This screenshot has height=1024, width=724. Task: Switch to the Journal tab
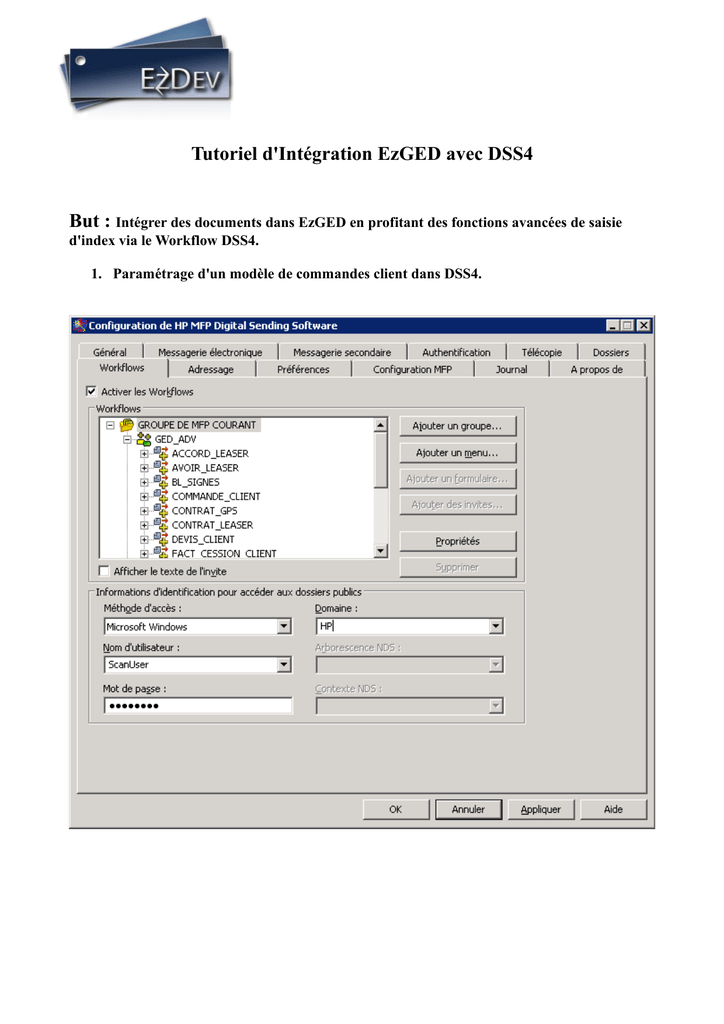coord(511,369)
